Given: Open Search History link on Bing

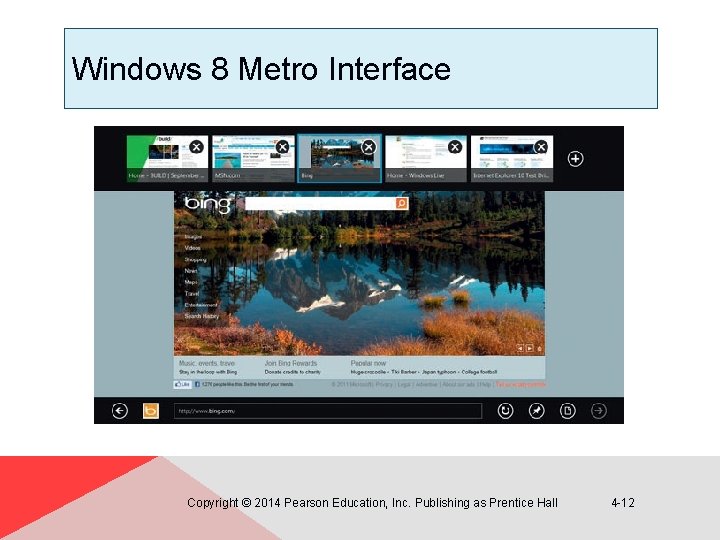Looking at the screenshot, I should tap(202, 316).
